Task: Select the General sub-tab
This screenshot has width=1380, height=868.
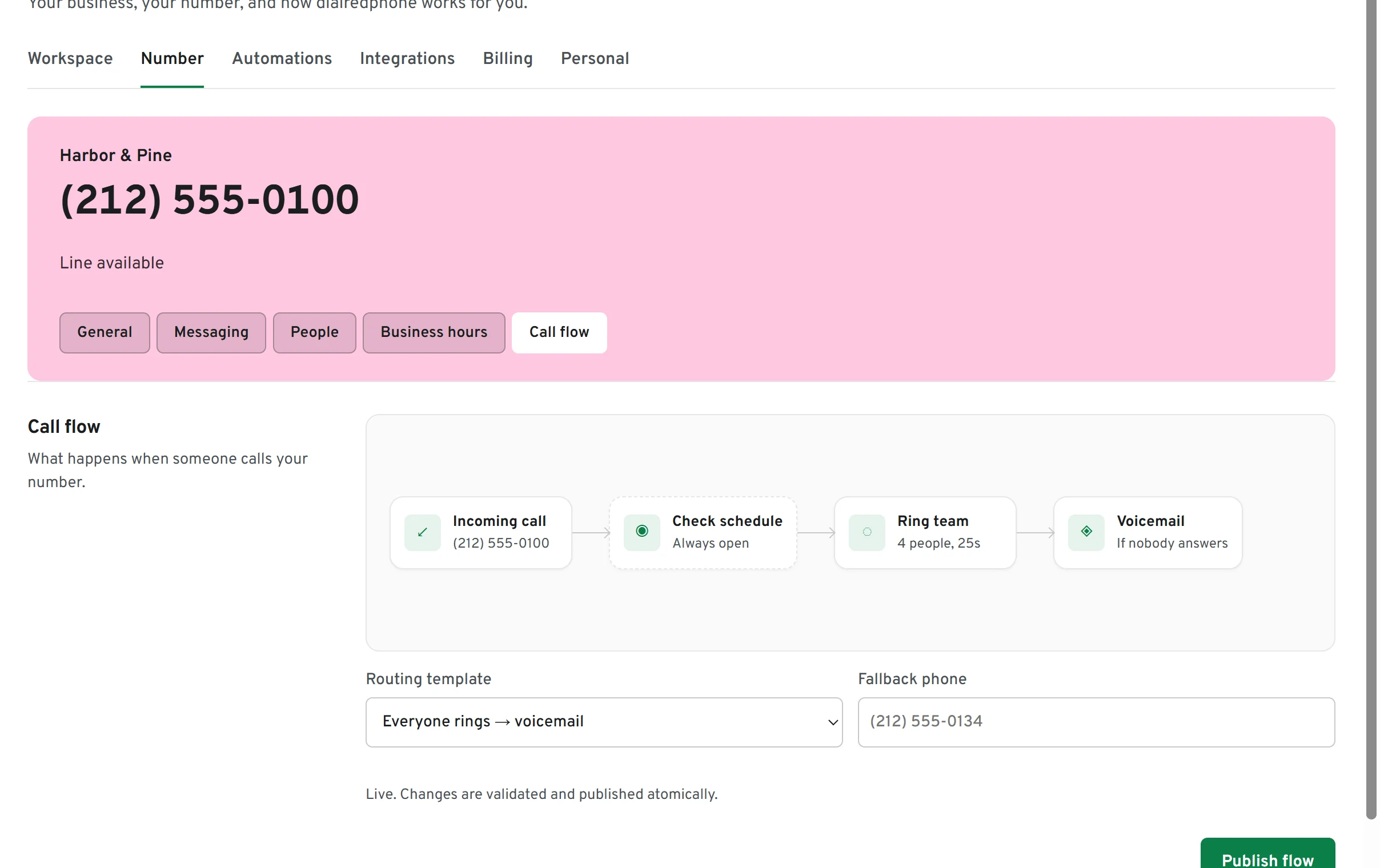Action: [105, 333]
